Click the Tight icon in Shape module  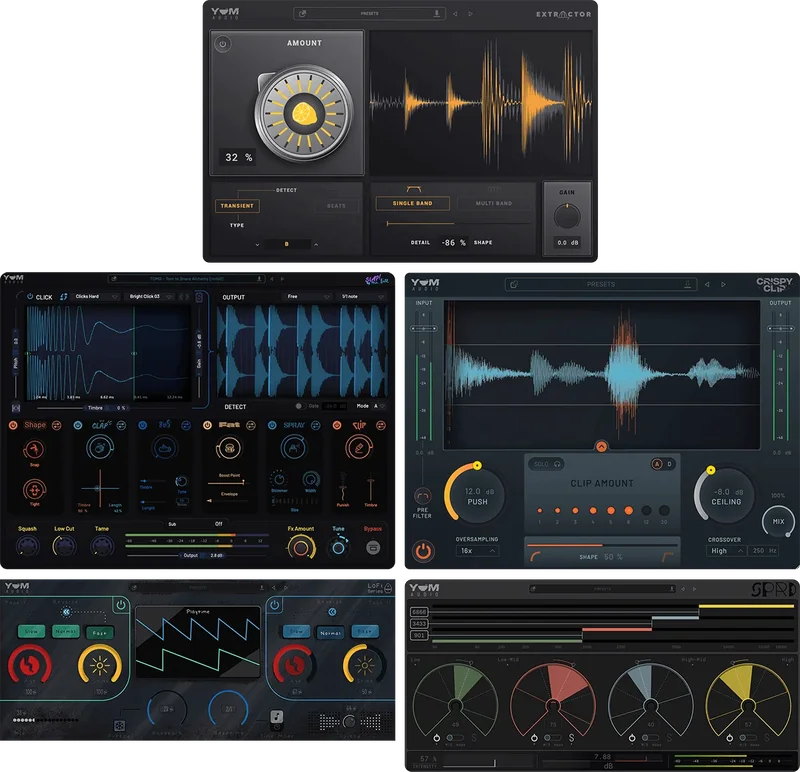[x=34, y=490]
